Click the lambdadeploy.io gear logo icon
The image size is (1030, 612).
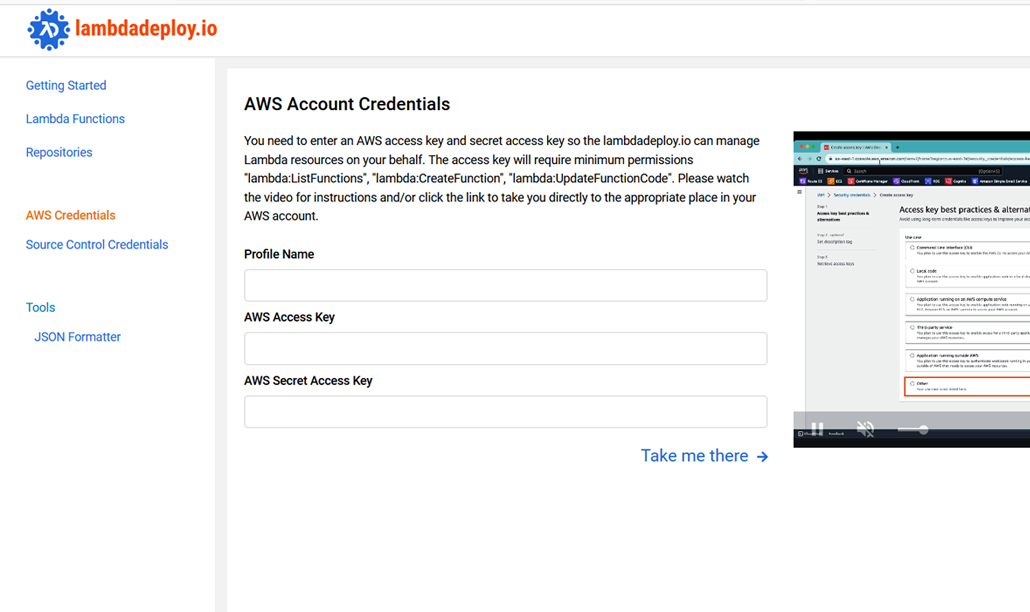pos(48,30)
